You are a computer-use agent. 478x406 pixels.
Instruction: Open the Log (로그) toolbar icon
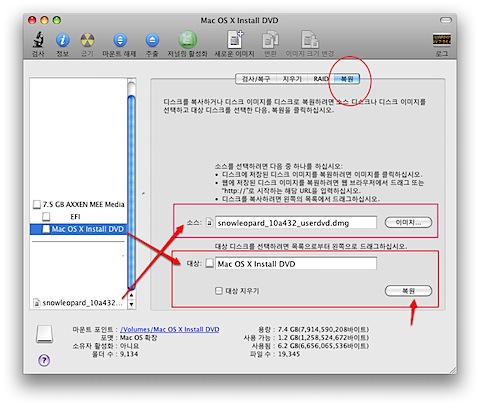442,40
